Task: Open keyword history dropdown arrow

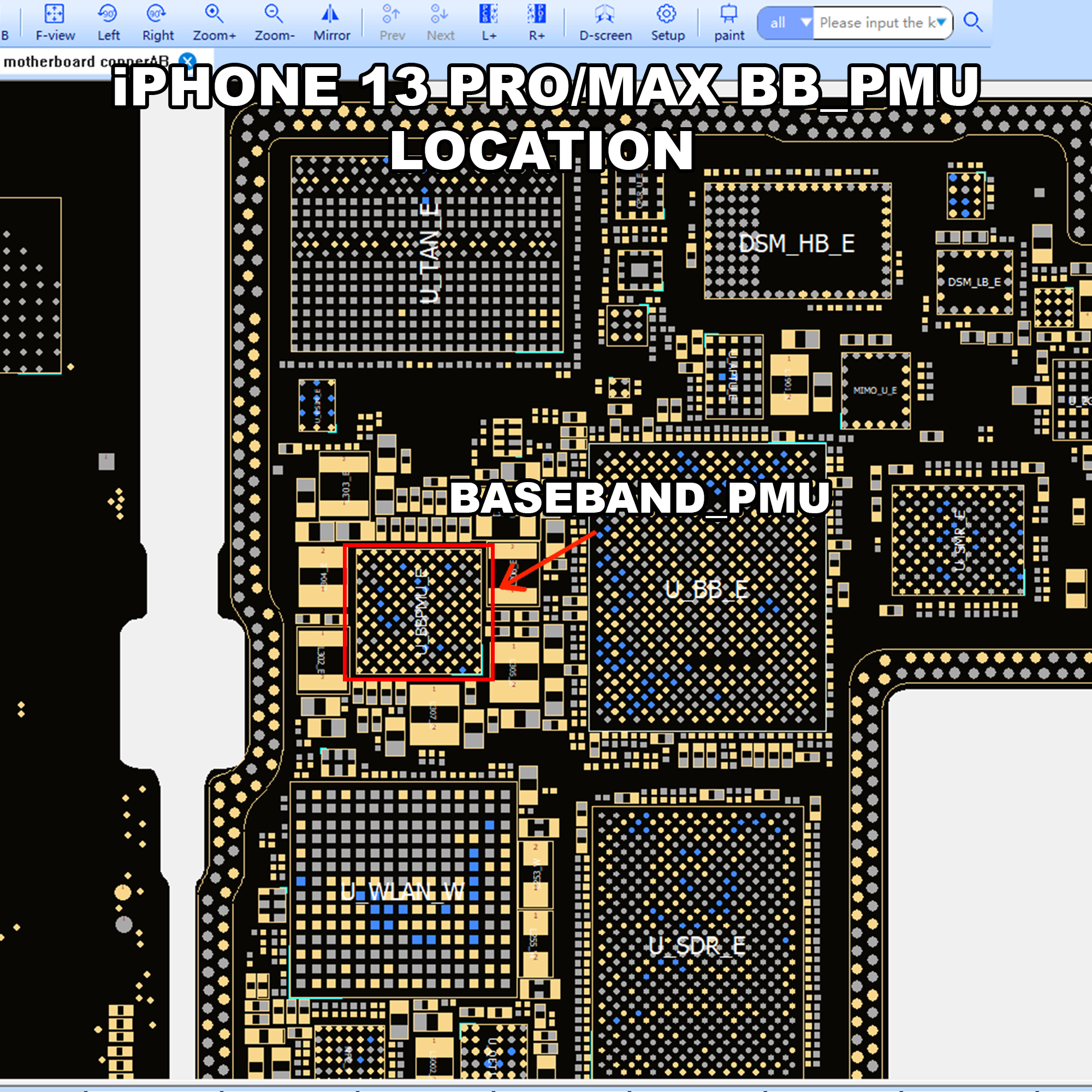Action: click(941, 22)
